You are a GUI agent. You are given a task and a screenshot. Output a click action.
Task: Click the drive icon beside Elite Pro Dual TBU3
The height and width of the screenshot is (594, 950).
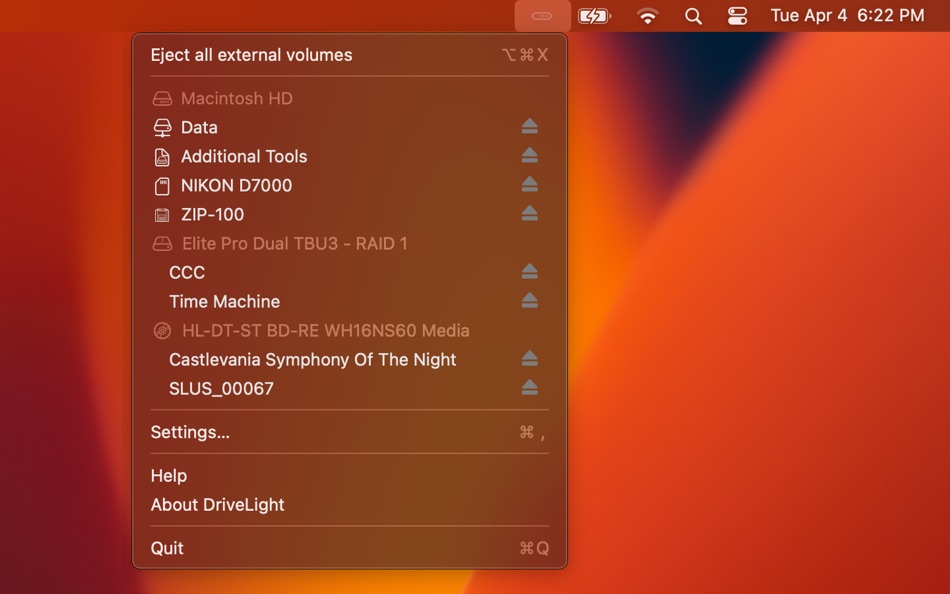(162, 244)
